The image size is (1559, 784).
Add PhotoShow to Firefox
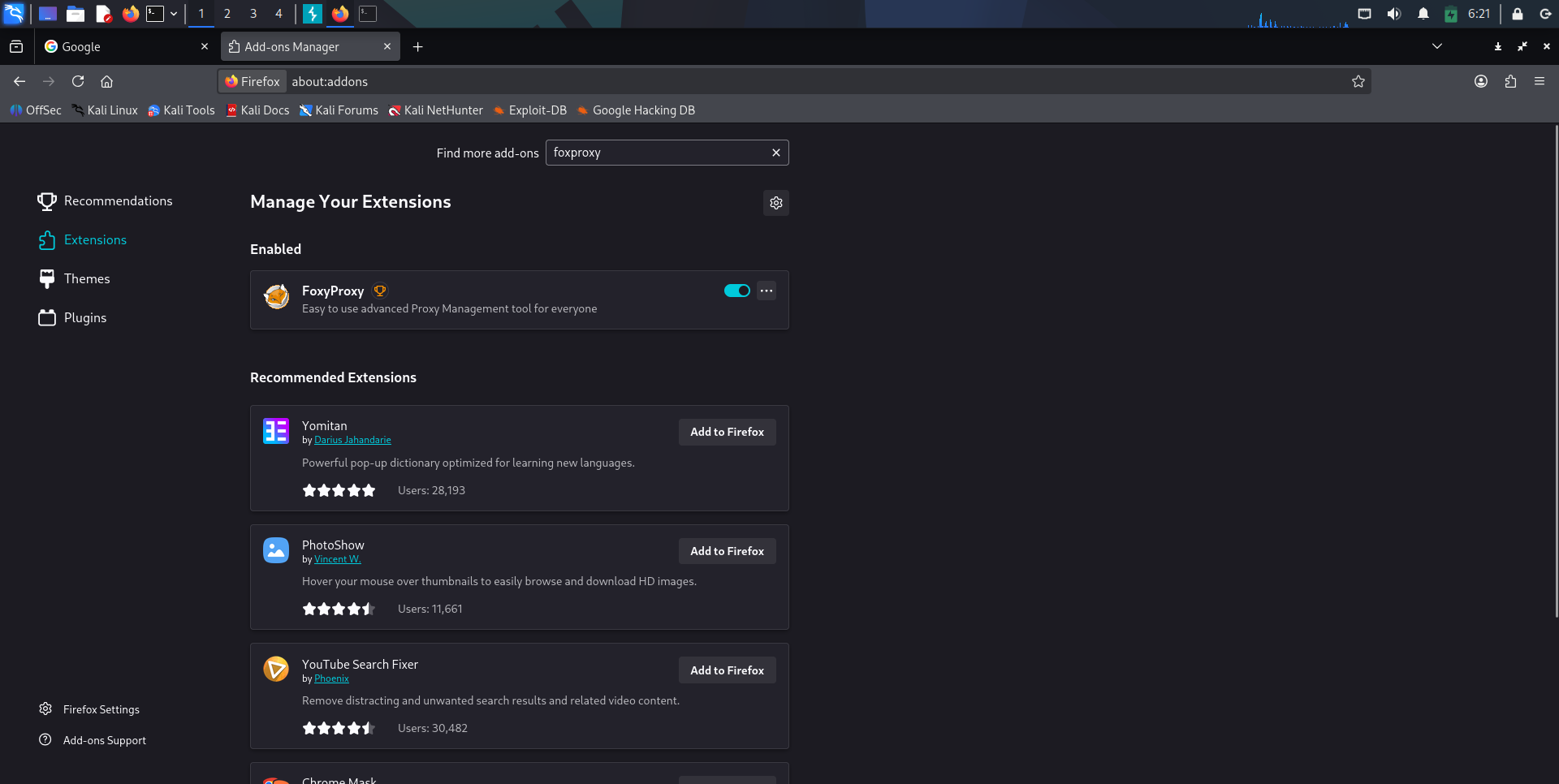click(x=728, y=551)
